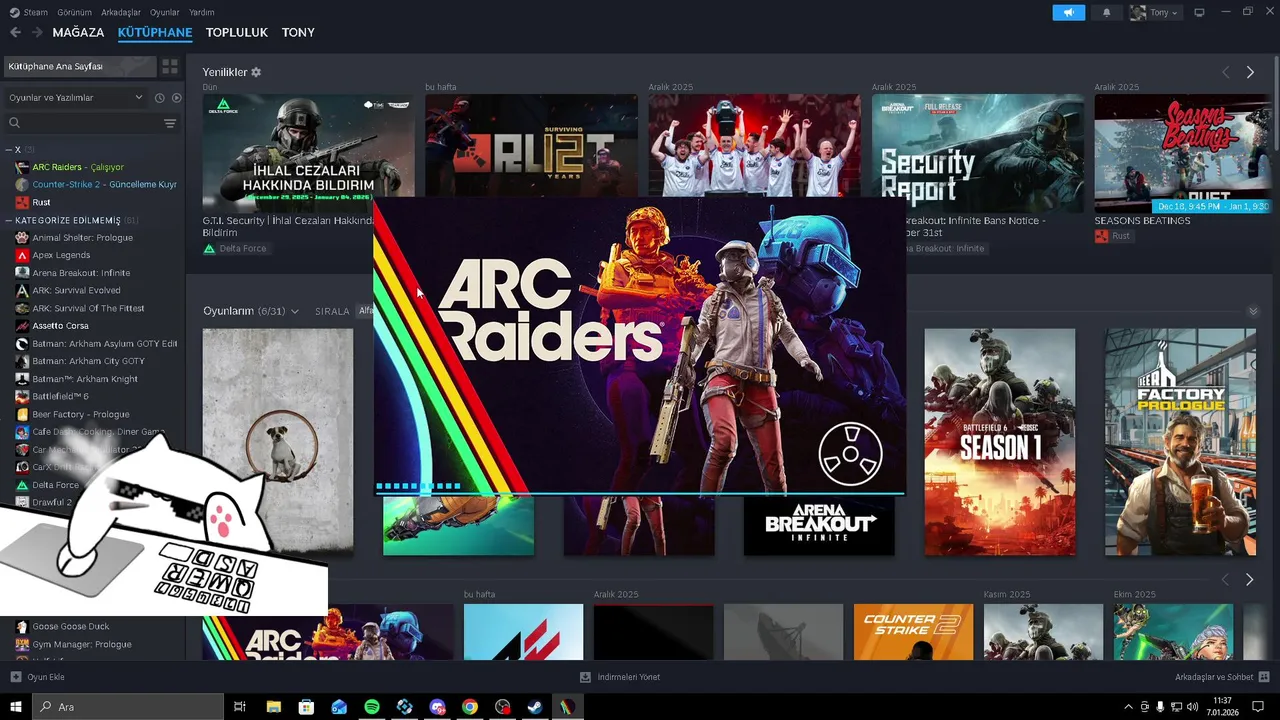Open the Görünüm menu
This screenshot has height=720, width=1280.
[x=75, y=12]
